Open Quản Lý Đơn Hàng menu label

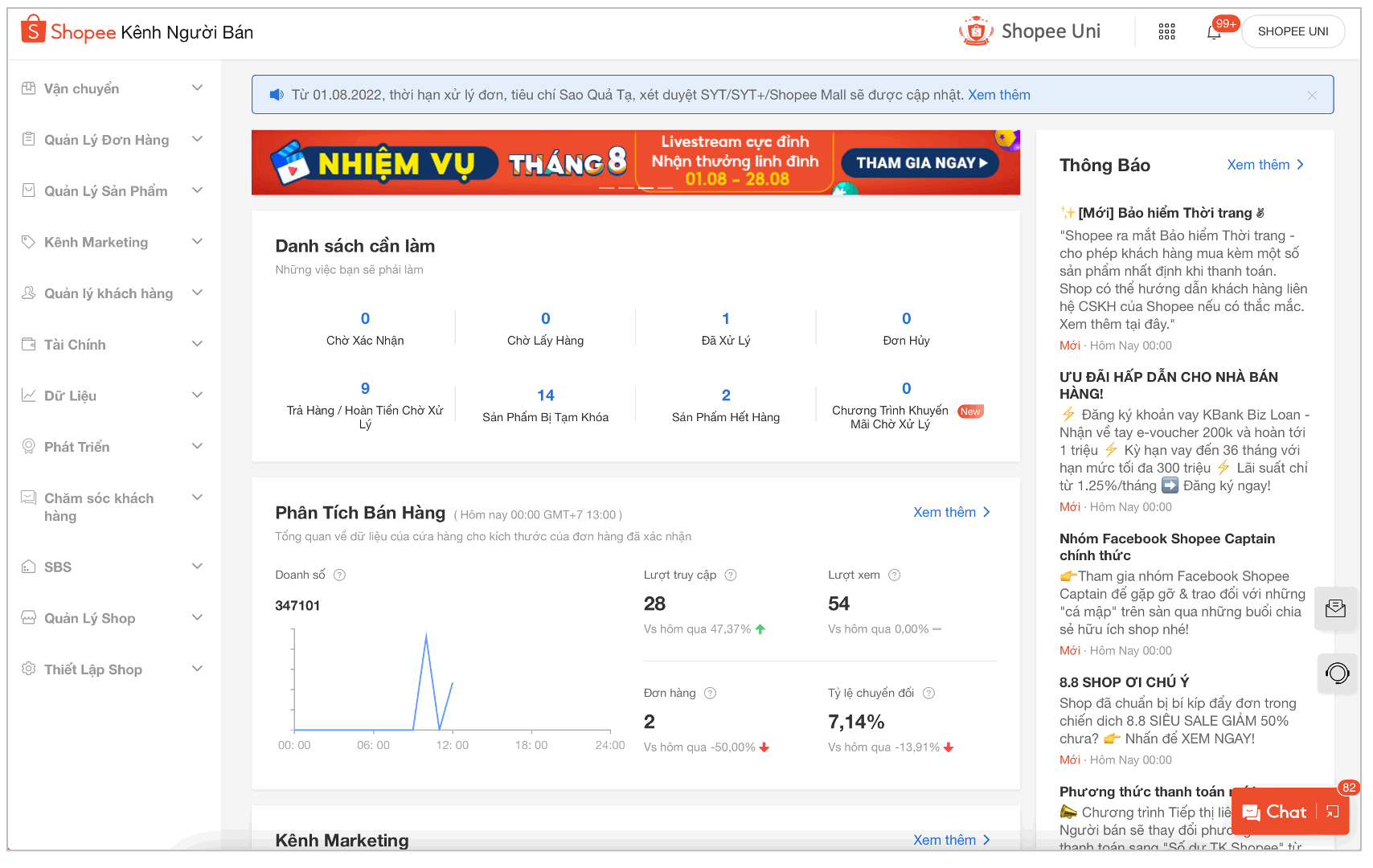[107, 140]
